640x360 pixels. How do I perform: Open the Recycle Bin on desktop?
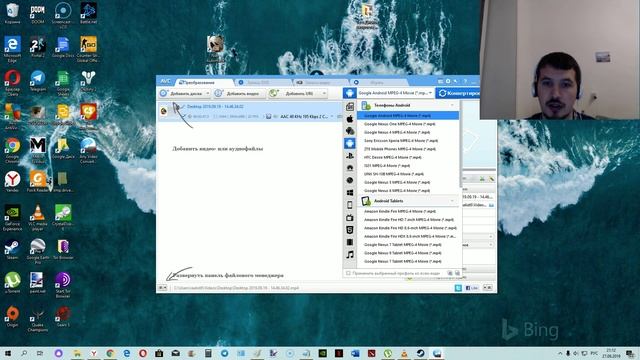pyautogui.click(x=12, y=13)
